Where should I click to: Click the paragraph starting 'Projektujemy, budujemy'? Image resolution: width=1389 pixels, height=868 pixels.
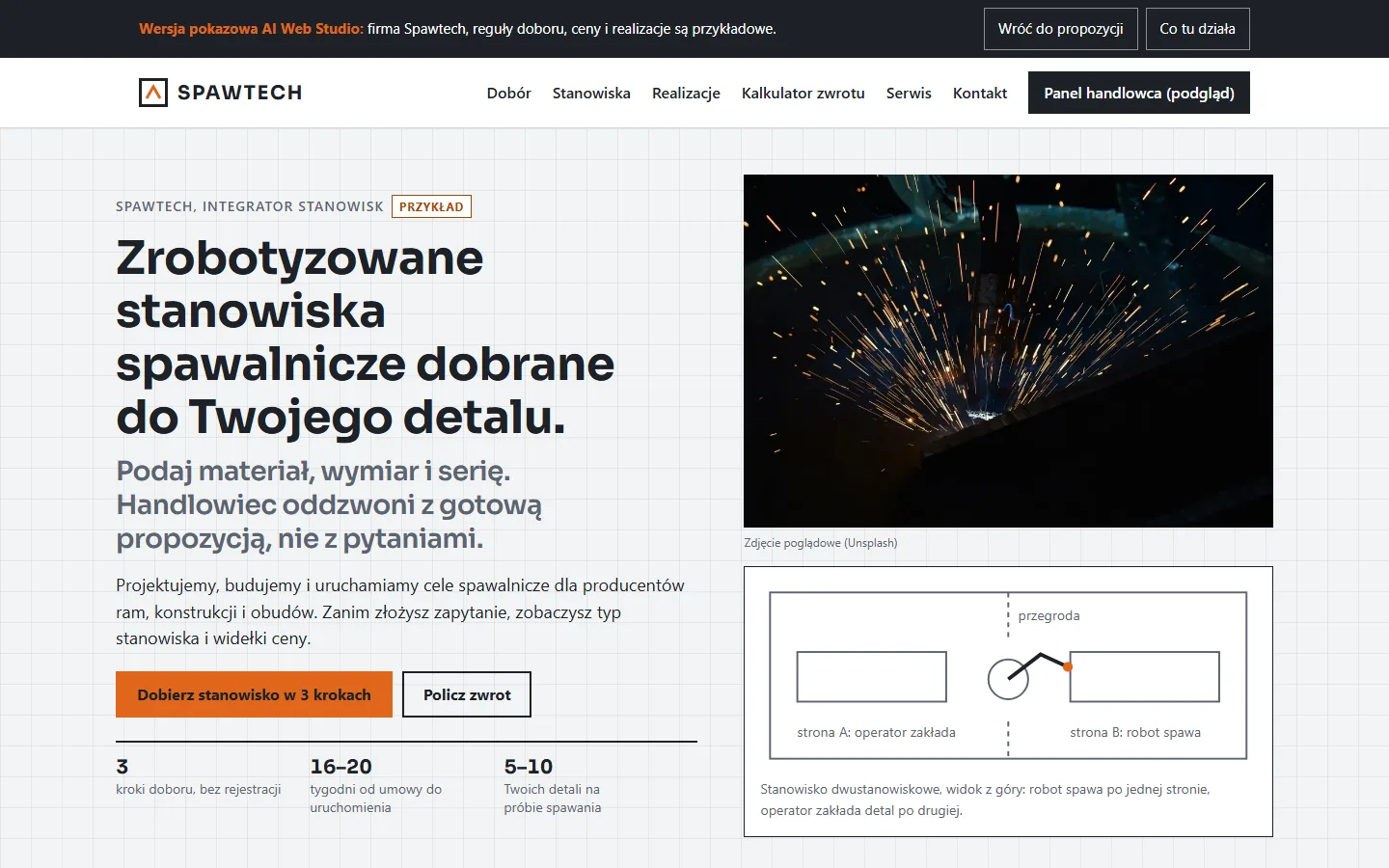pyautogui.click(x=400, y=611)
